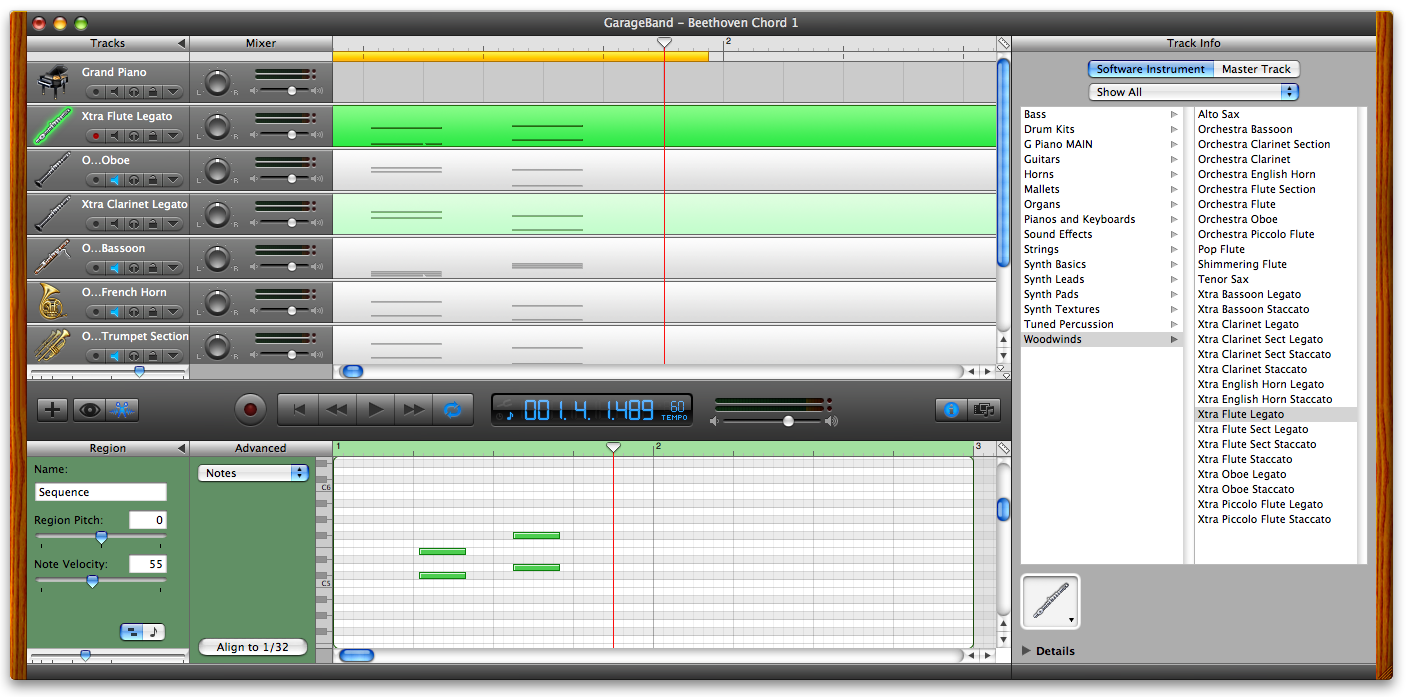Viewport: 1406px width, 697px height.
Task: Open the Track Editor scissors button
Action: (x=123, y=409)
